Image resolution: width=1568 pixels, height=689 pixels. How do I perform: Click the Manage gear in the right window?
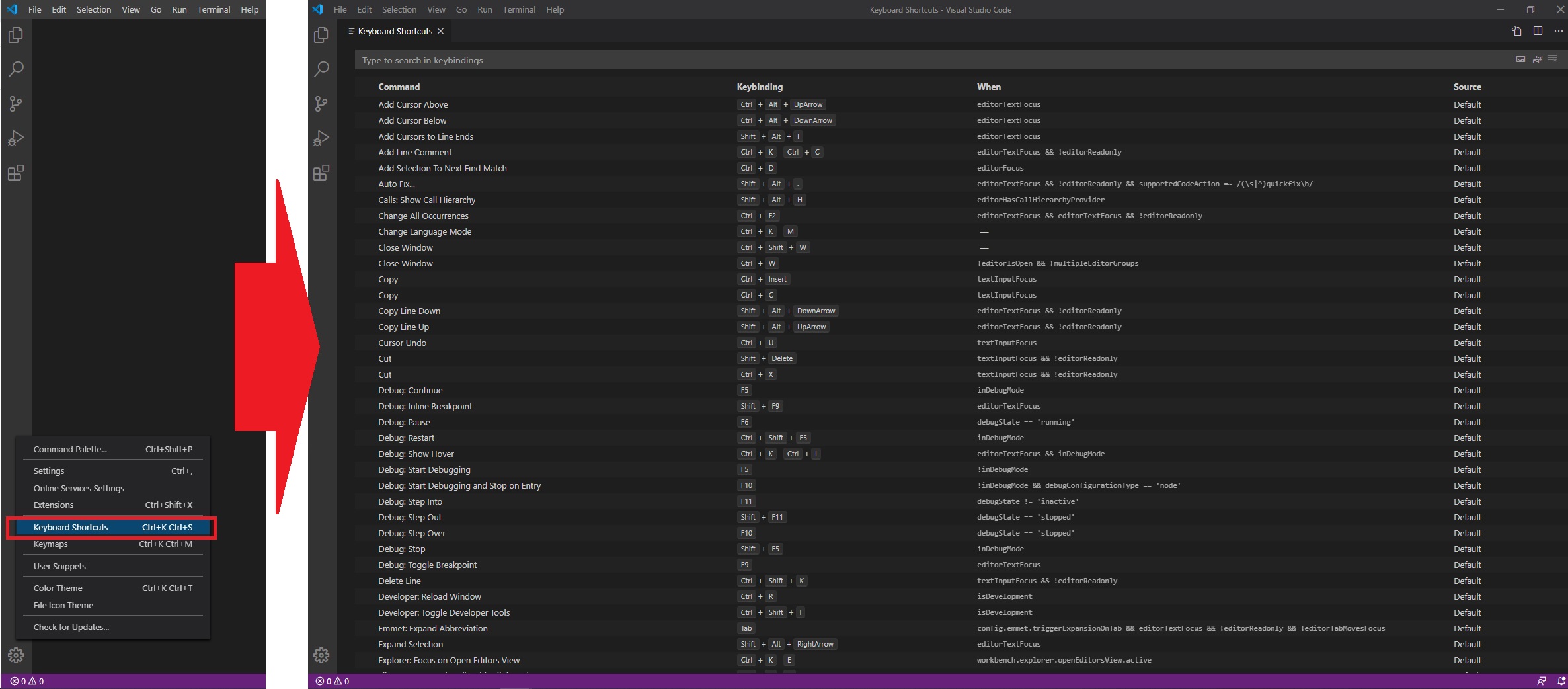point(321,655)
